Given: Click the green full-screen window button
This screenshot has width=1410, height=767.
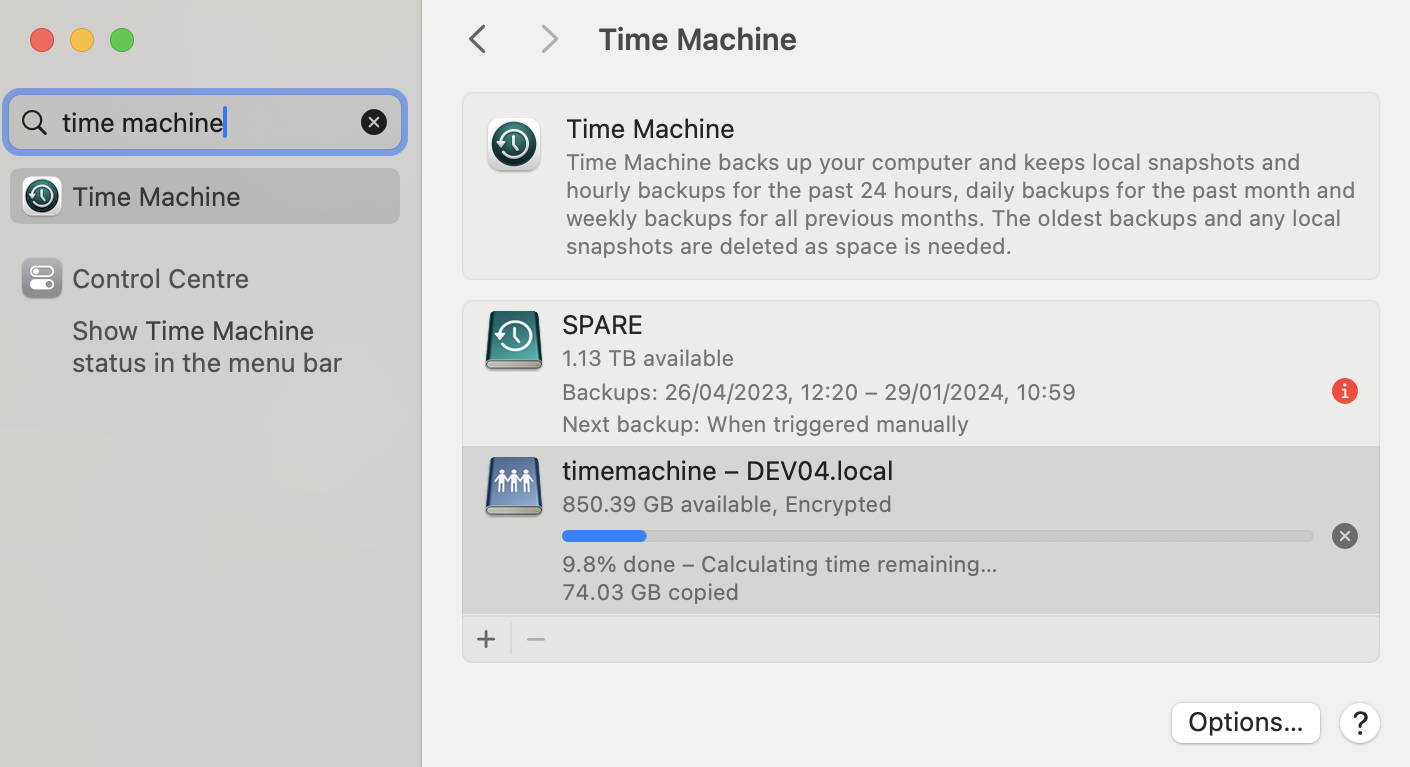Looking at the screenshot, I should pyautogui.click(x=122, y=40).
